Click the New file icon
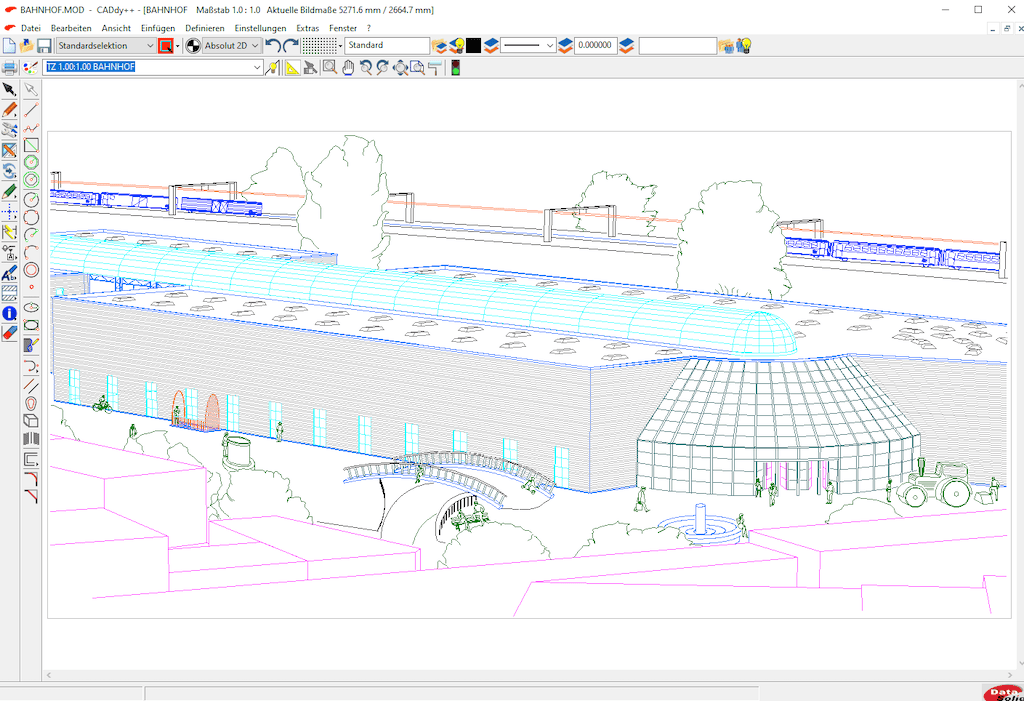Screen dimensions: 1024x701 [9, 46]
